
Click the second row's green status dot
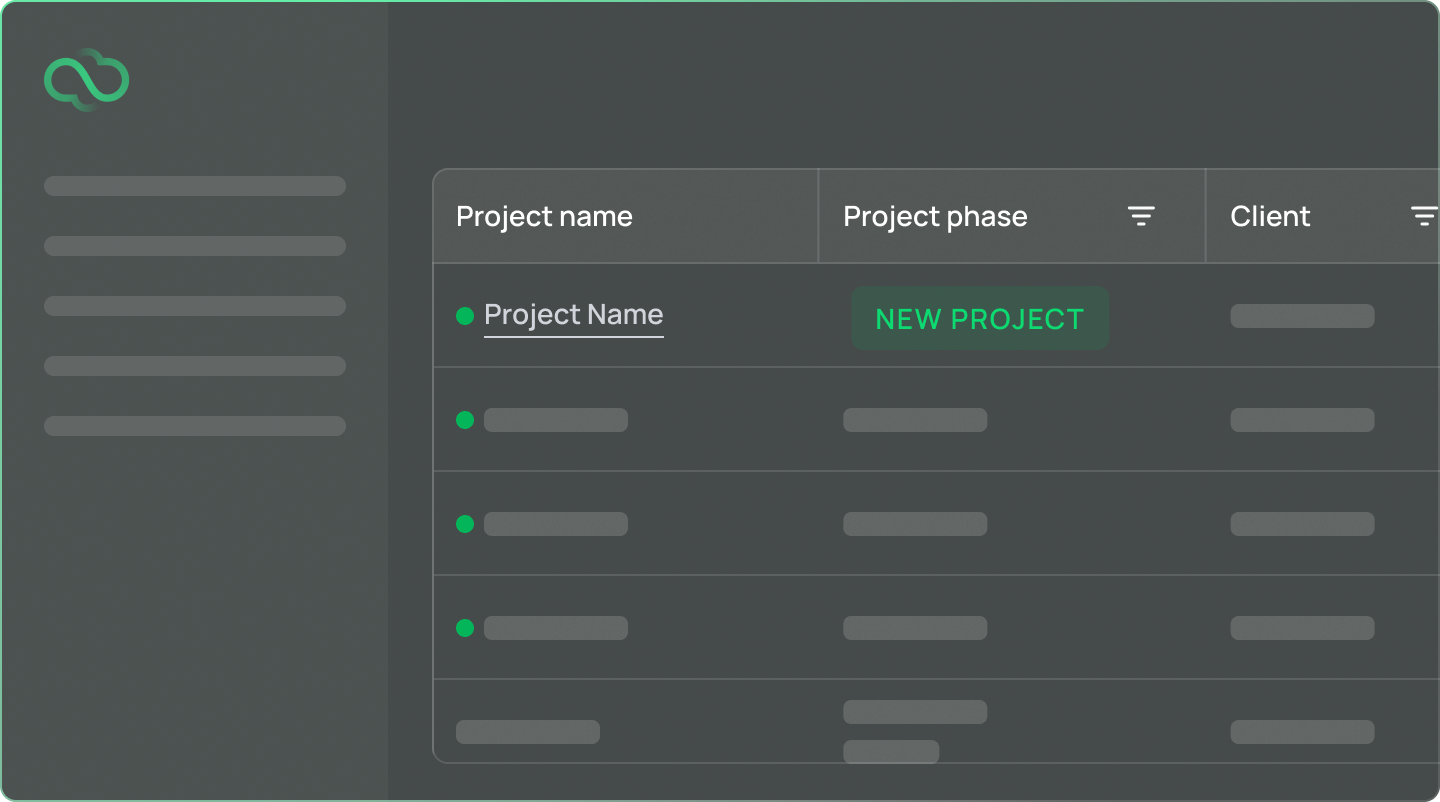pos(465,420)
